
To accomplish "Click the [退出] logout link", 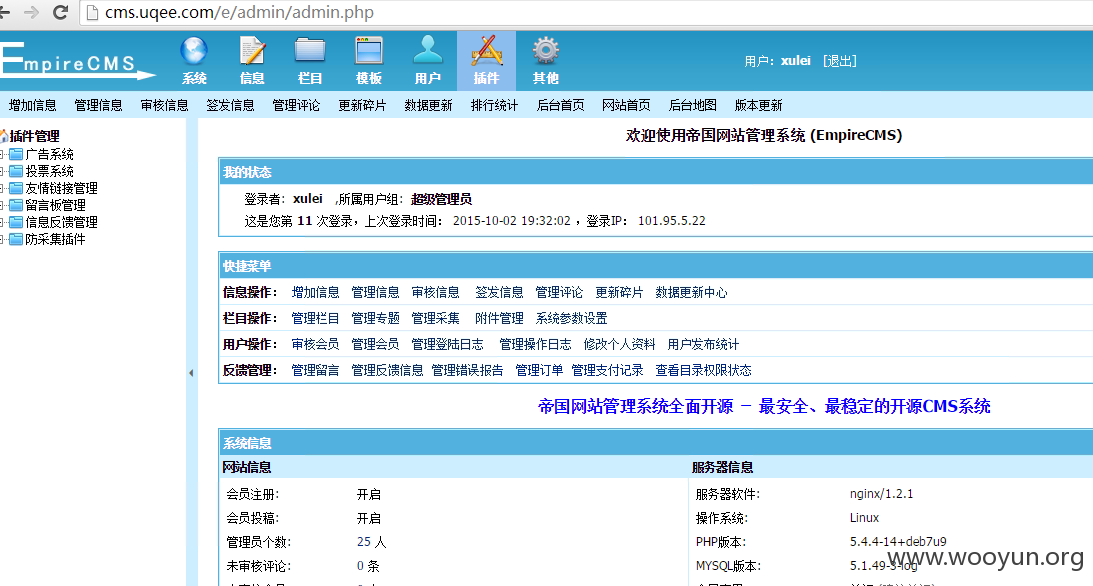I will [x=839, y=61].
